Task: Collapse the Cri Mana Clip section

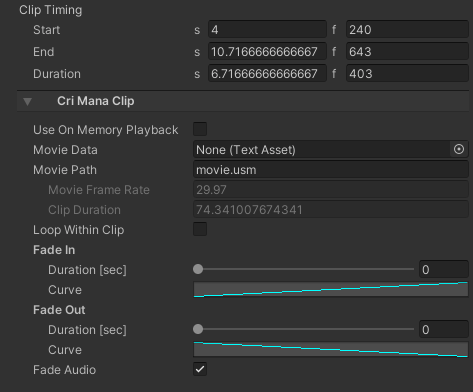Action: coord(27,101)
